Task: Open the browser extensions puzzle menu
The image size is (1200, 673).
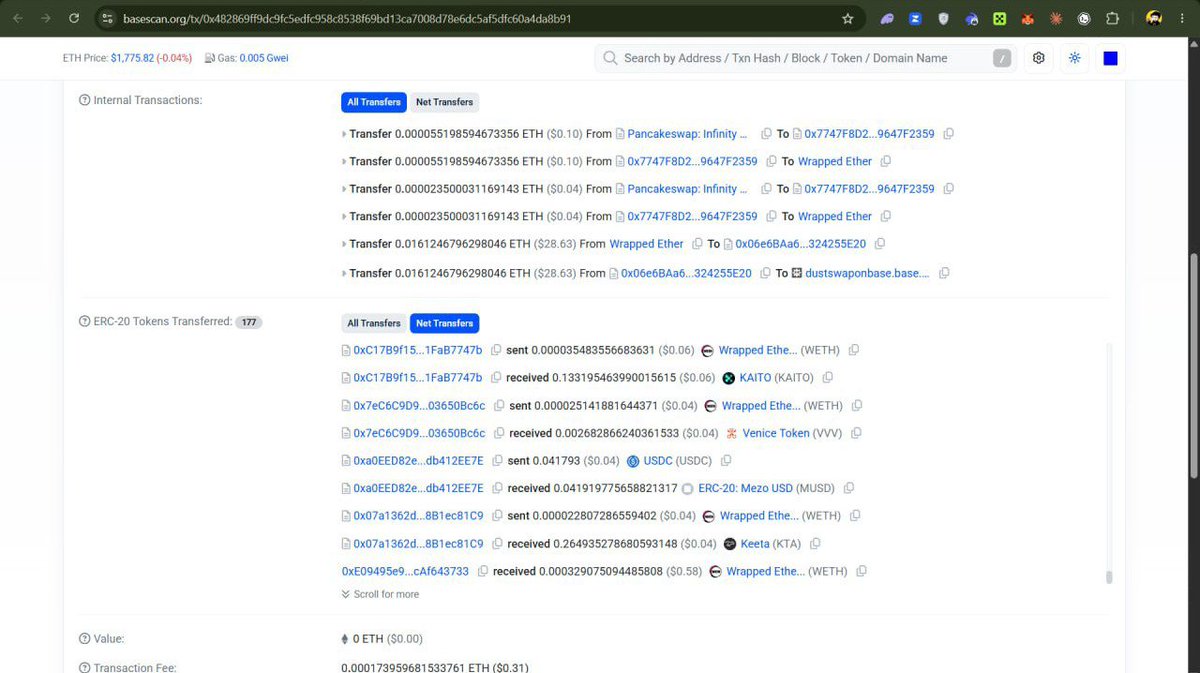Action: coord(1112,18)
